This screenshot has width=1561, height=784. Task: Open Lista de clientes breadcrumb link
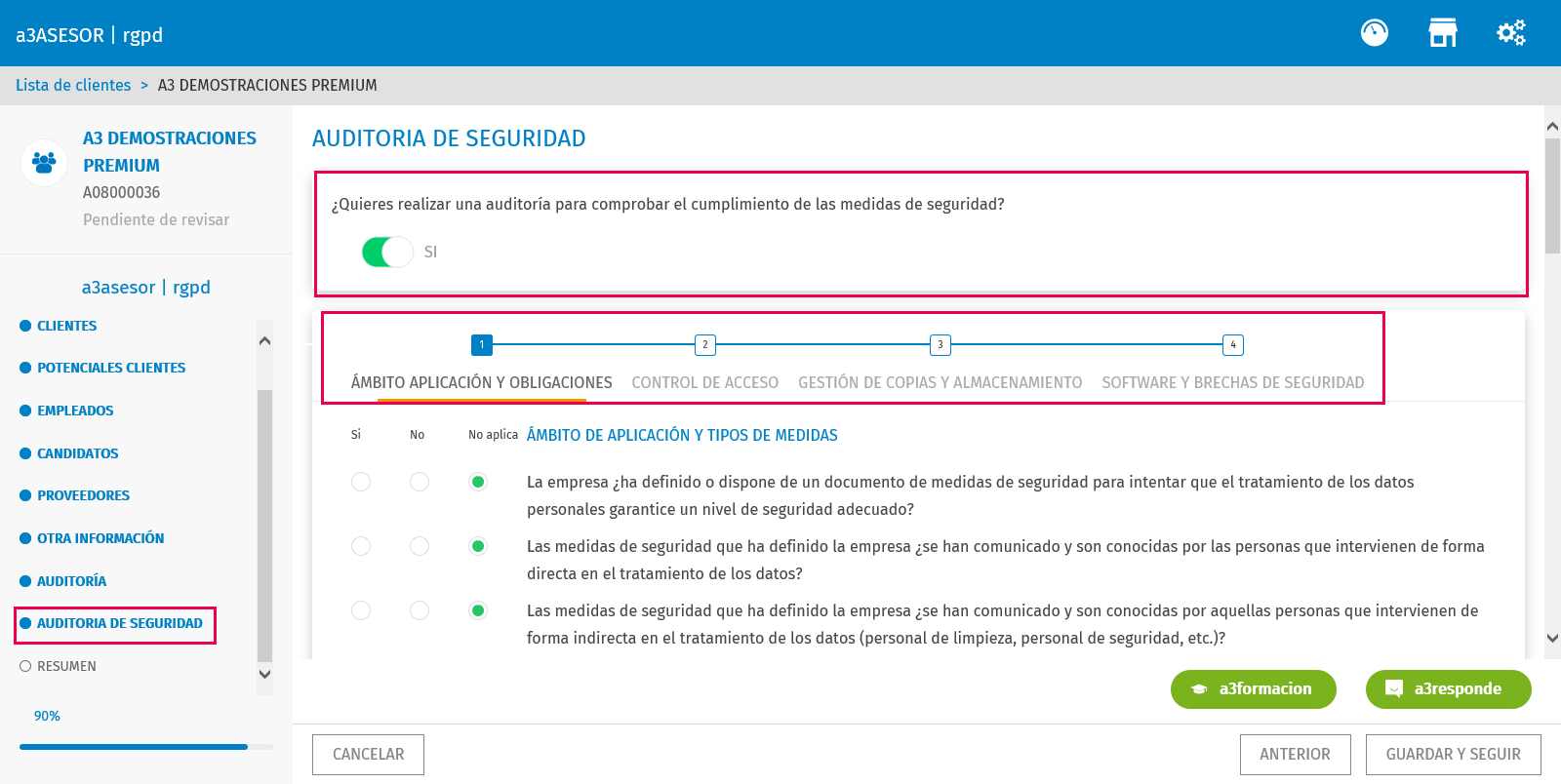point(73,85)
